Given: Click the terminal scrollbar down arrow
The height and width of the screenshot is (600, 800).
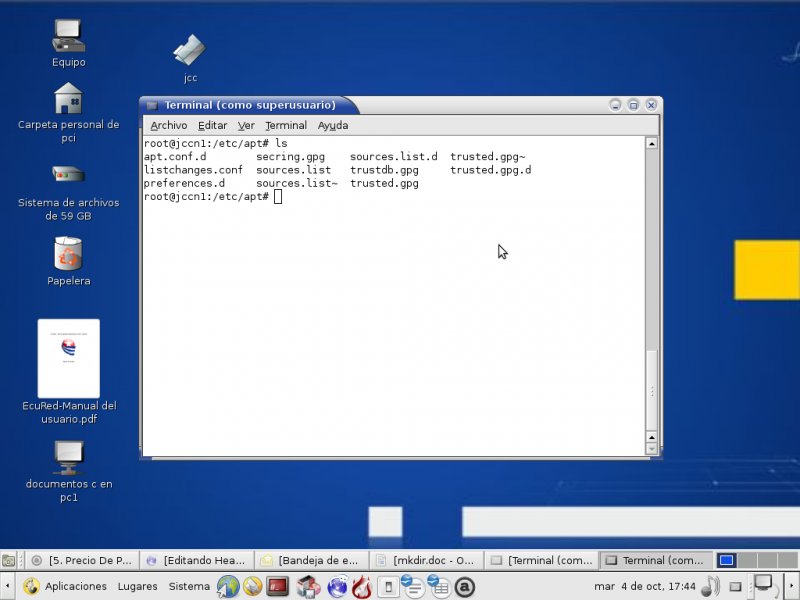Looking at the screenshot, I should tap(652, 450).
